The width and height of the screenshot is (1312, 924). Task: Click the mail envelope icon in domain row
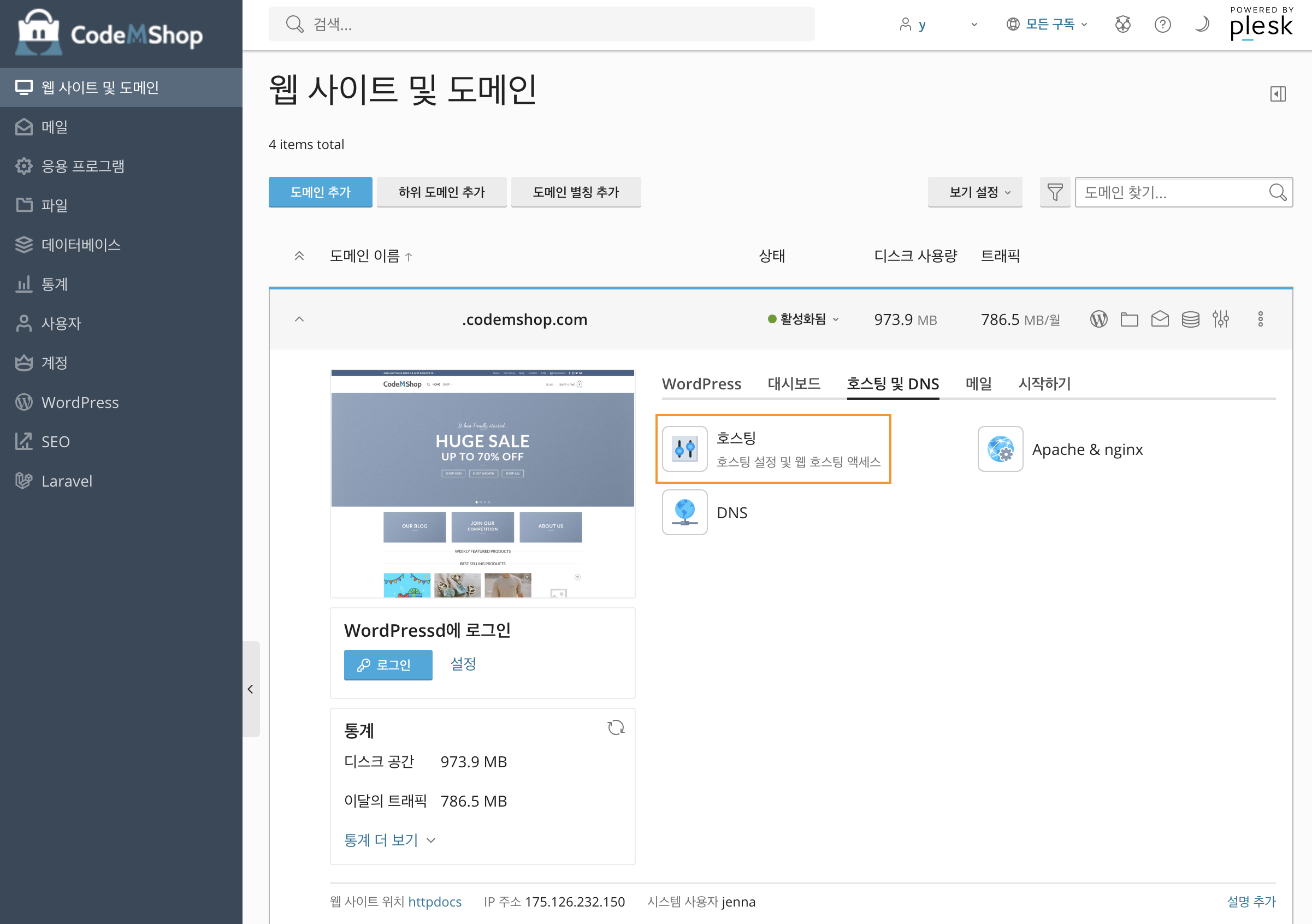tap(1160, 319)
